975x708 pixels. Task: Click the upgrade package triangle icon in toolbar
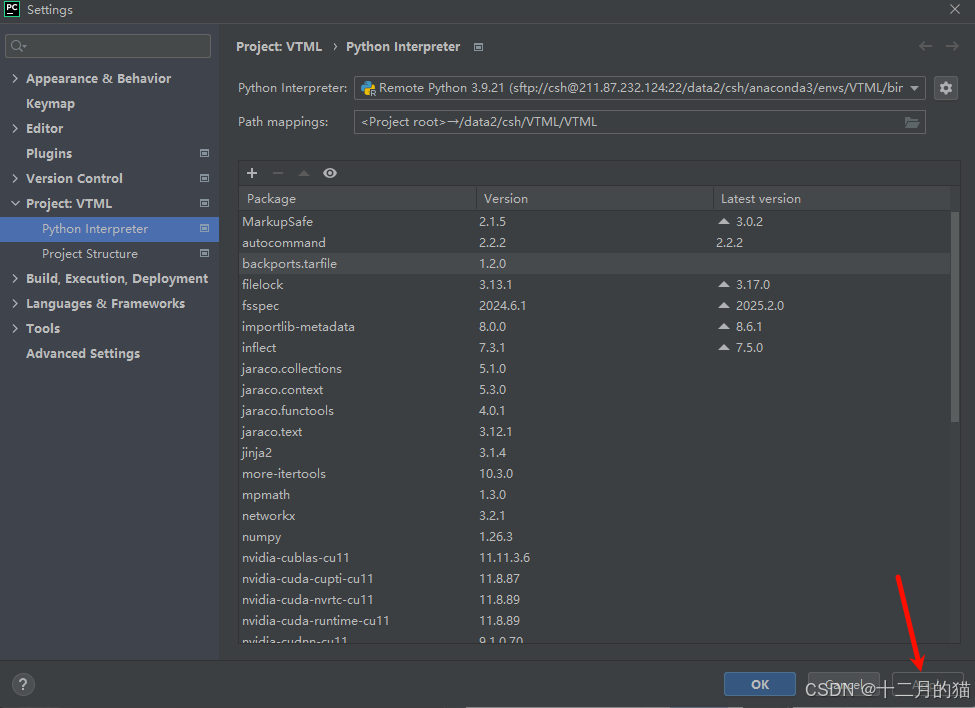point(304,173)
